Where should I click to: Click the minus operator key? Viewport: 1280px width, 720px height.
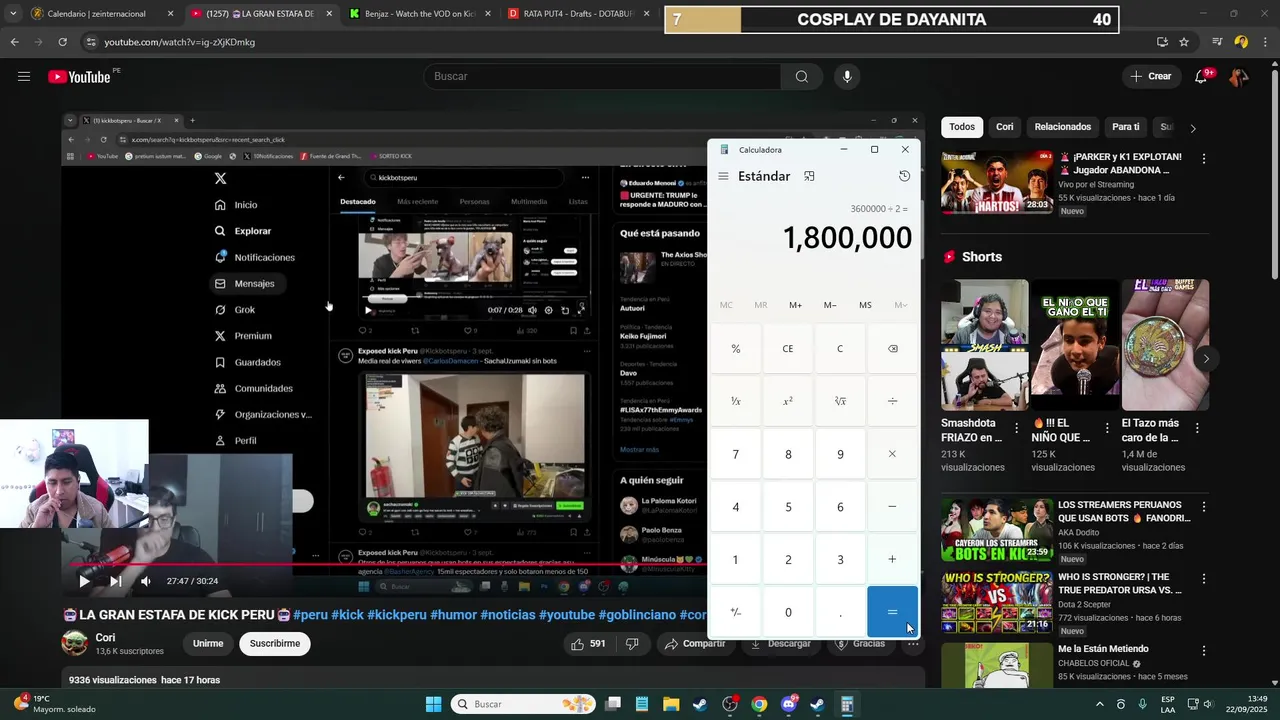coord(892,507)
